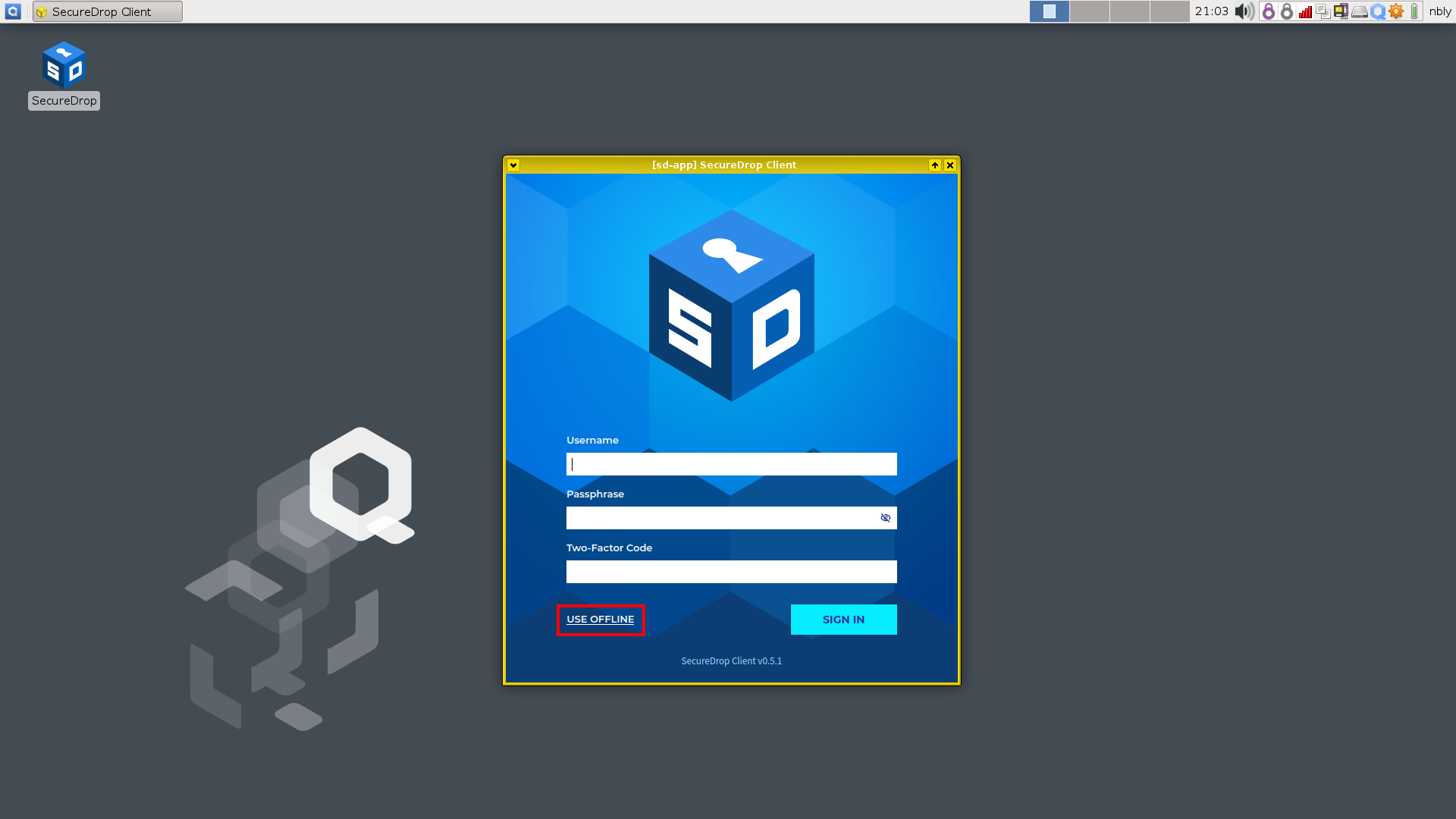Viewport: 1456px width, 819px height.
Task: Open the orange updates tray icon
Action: (1396, 11)
